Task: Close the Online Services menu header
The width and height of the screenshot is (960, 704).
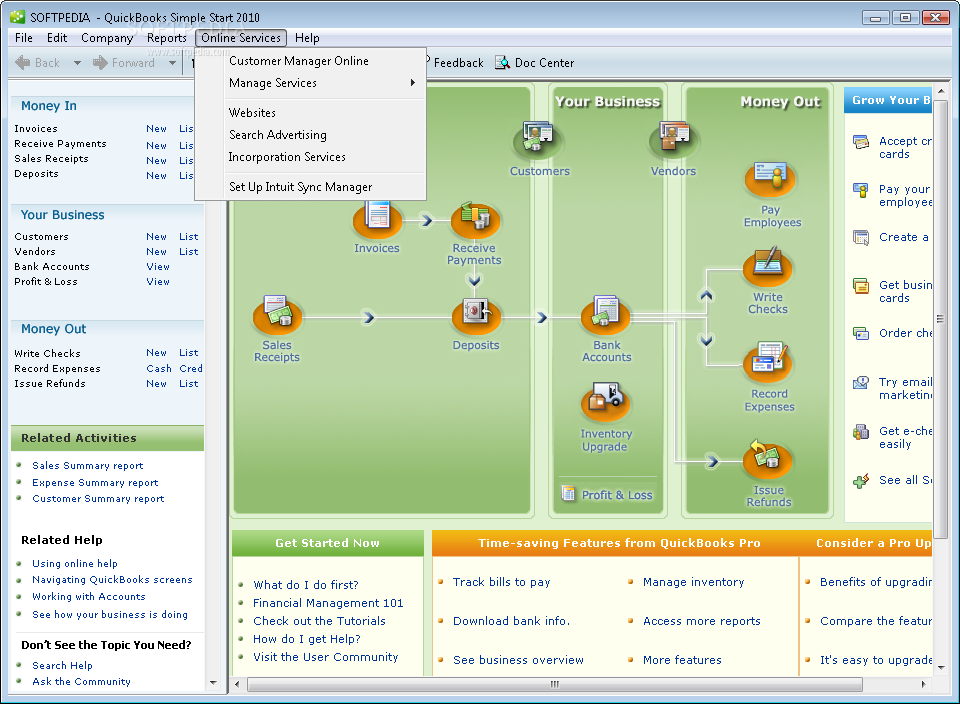Action: pos(241,38)
